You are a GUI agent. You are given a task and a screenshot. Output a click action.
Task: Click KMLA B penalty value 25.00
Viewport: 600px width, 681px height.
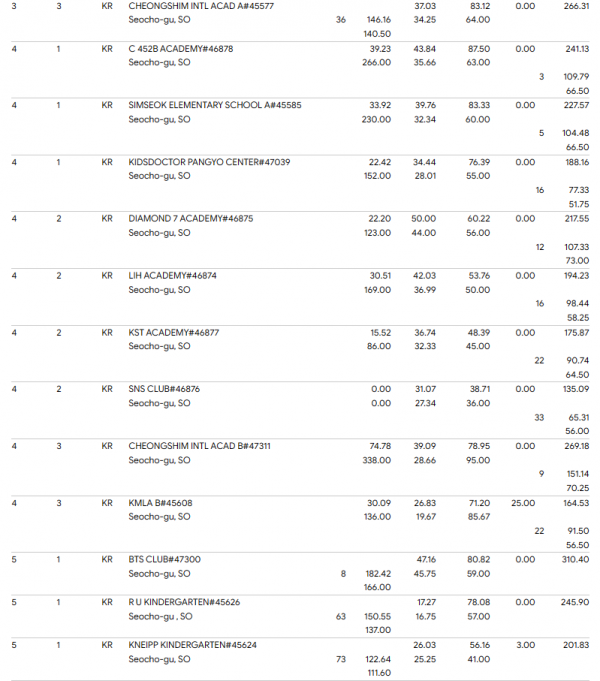tap(523, 503)
